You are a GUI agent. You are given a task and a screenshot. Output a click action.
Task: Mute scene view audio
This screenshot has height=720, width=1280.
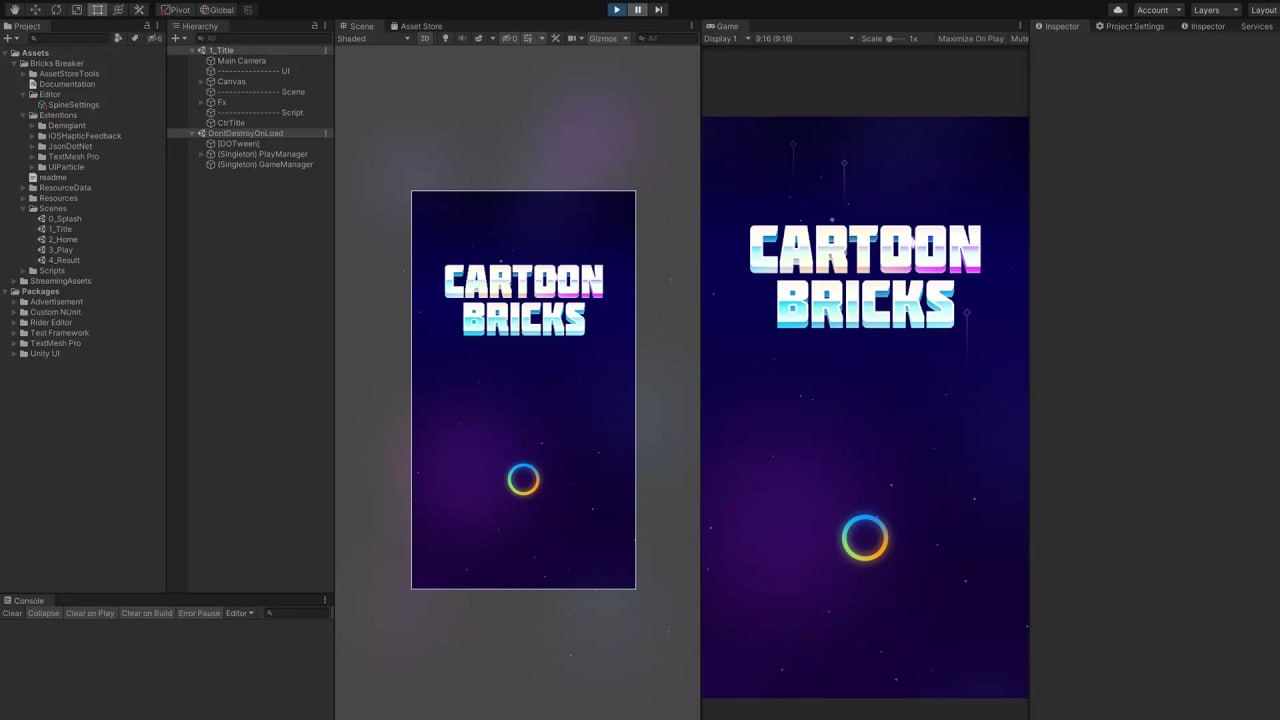point(463,38)
